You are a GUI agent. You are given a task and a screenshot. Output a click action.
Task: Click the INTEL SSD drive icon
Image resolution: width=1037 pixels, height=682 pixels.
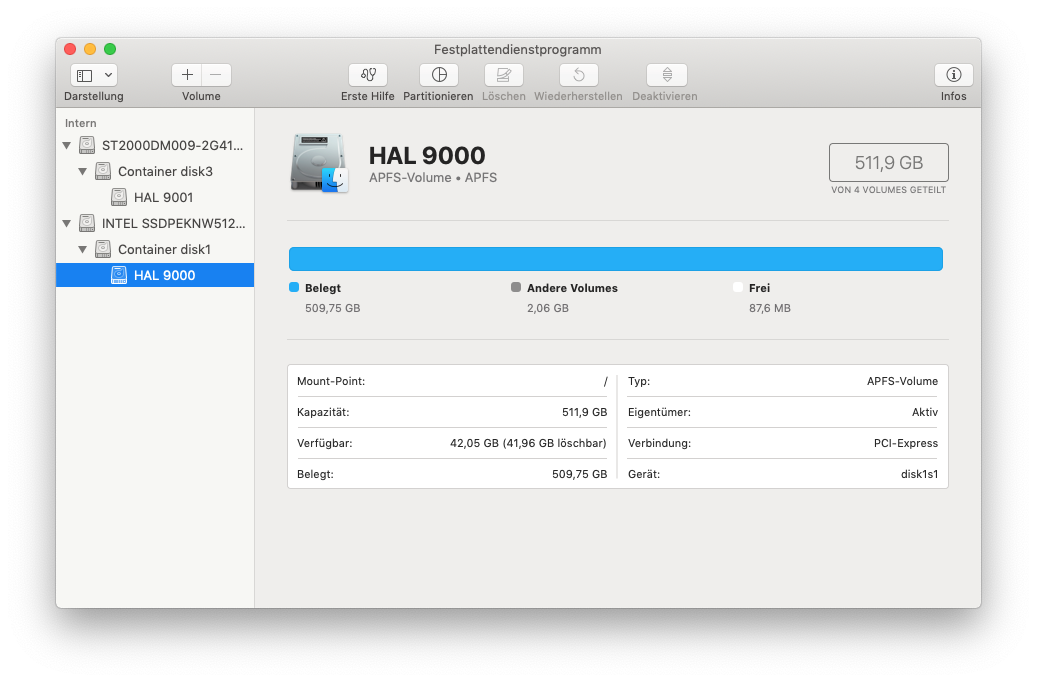[x=87, y=224]
